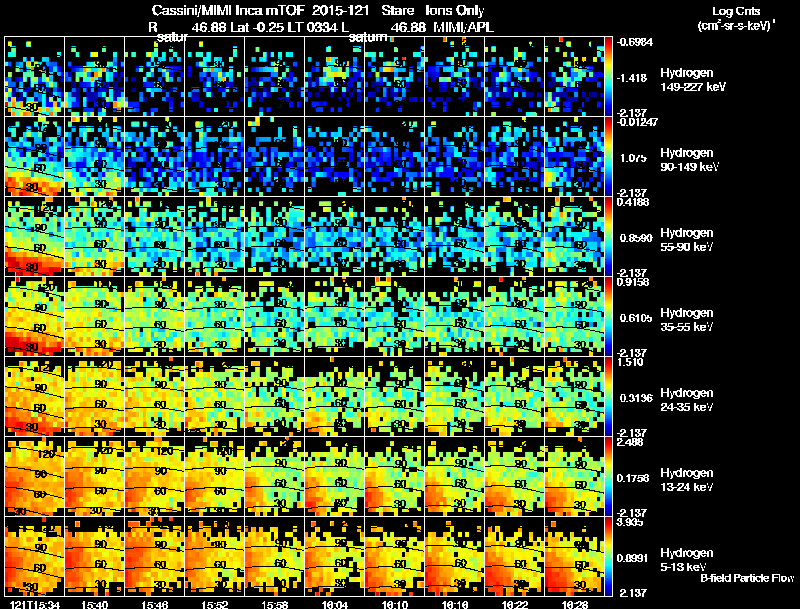Click the '-0.01247' colorbar value
The height and width of the screenshot is (609, 800).
[637, 122]
